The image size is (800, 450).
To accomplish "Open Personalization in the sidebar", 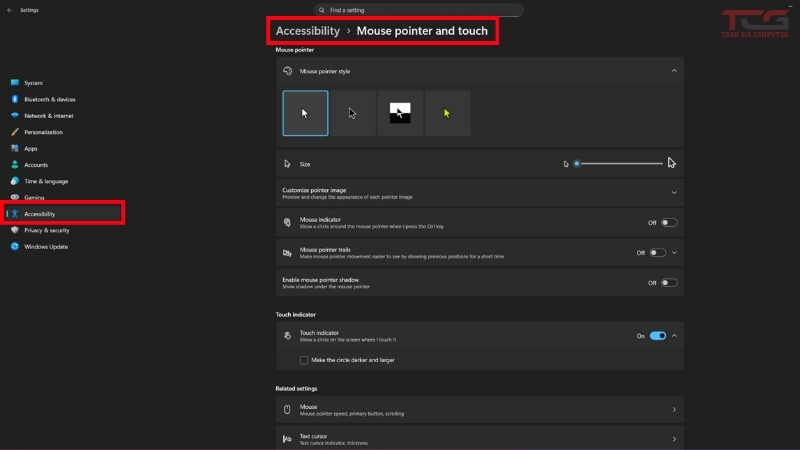I will (43, 132).
